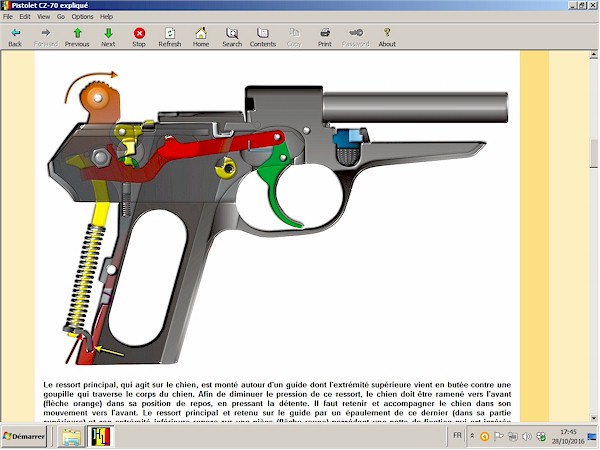600x450 pixels.
Task: Open the clock showing 17:45
Action: pos(568,437)
